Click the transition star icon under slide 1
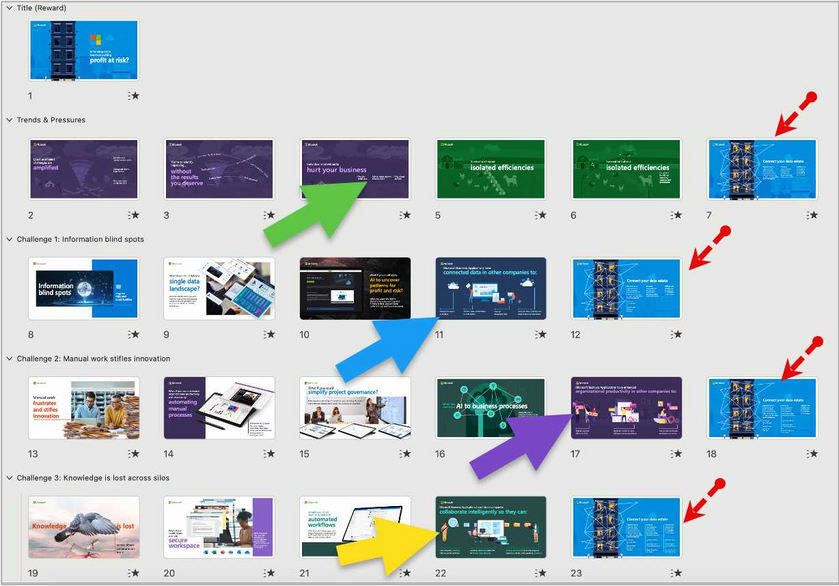839x586 pixels. pyautogui.click(x=133, y=96)
